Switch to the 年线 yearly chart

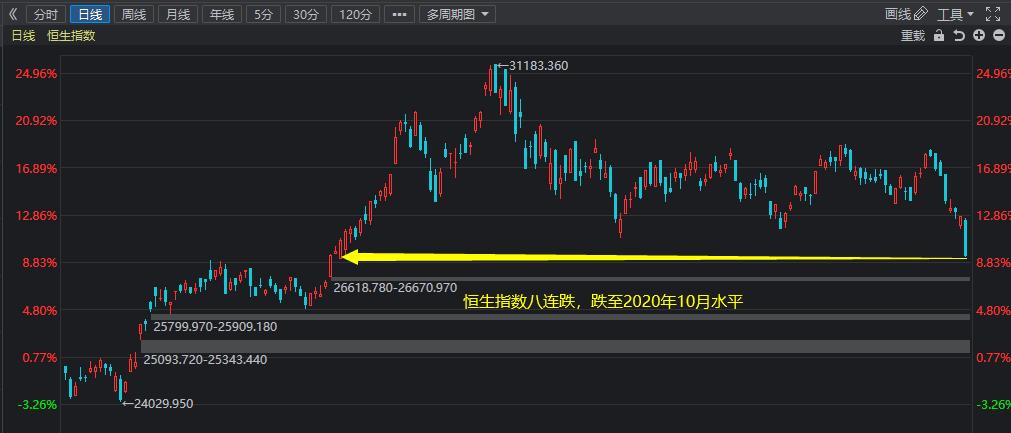coord(221,14)
